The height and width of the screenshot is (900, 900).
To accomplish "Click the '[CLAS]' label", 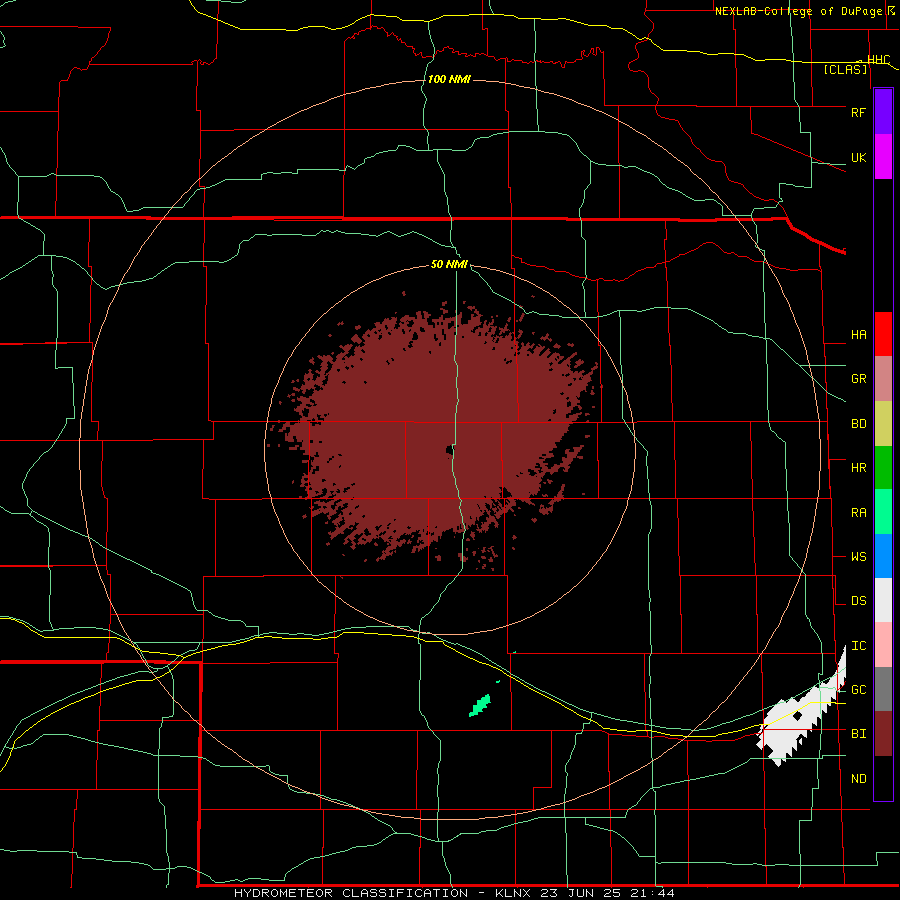I will tap(845, 70).
